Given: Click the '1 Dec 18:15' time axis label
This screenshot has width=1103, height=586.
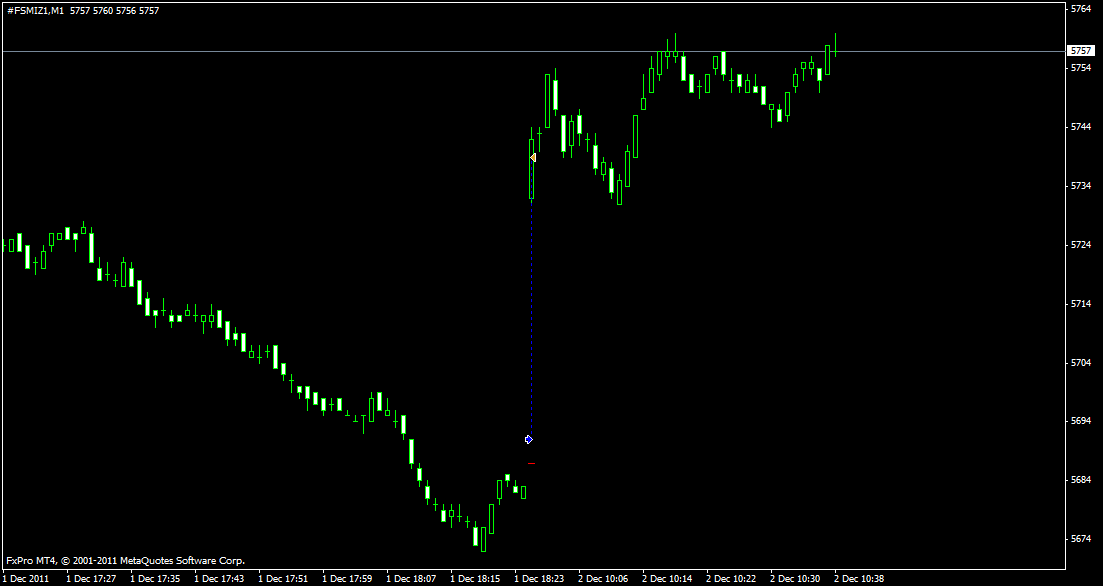Looking at the screenshot, I should pos(476,579).
